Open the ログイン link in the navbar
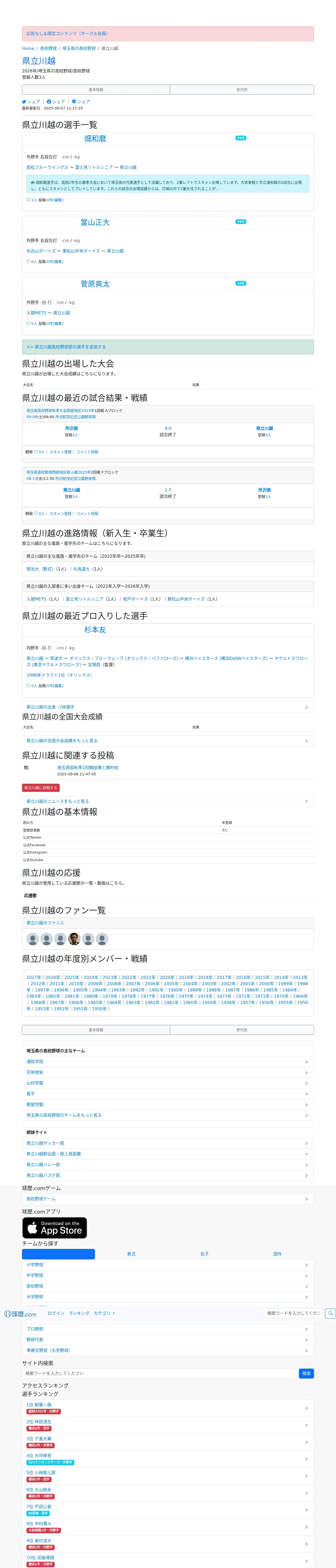The height and width of the screenshot is (1568, 336). click(56, 1313)
